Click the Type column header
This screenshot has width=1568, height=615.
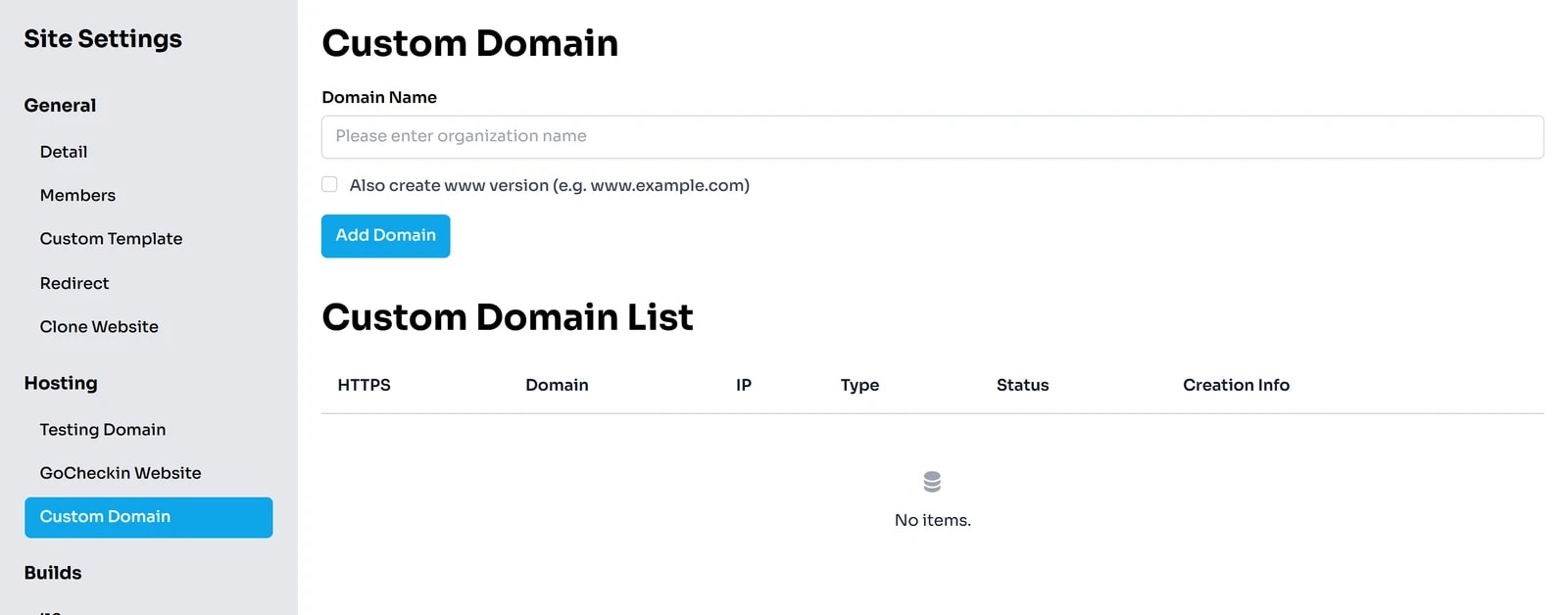(859, 386)
